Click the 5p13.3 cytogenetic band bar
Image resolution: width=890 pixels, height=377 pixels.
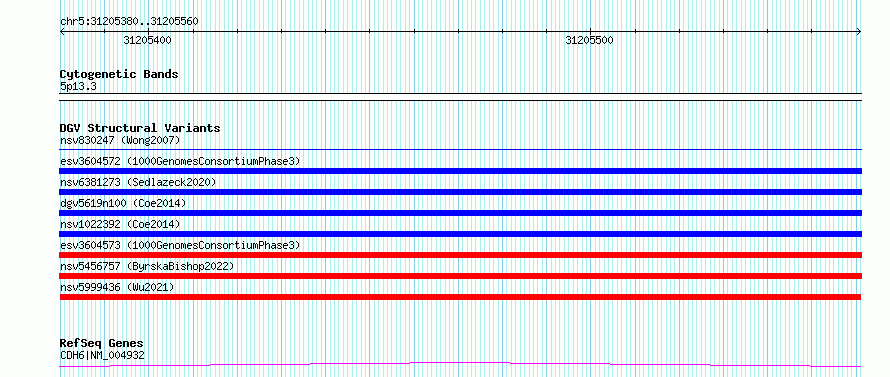click(x=460, y=97)
